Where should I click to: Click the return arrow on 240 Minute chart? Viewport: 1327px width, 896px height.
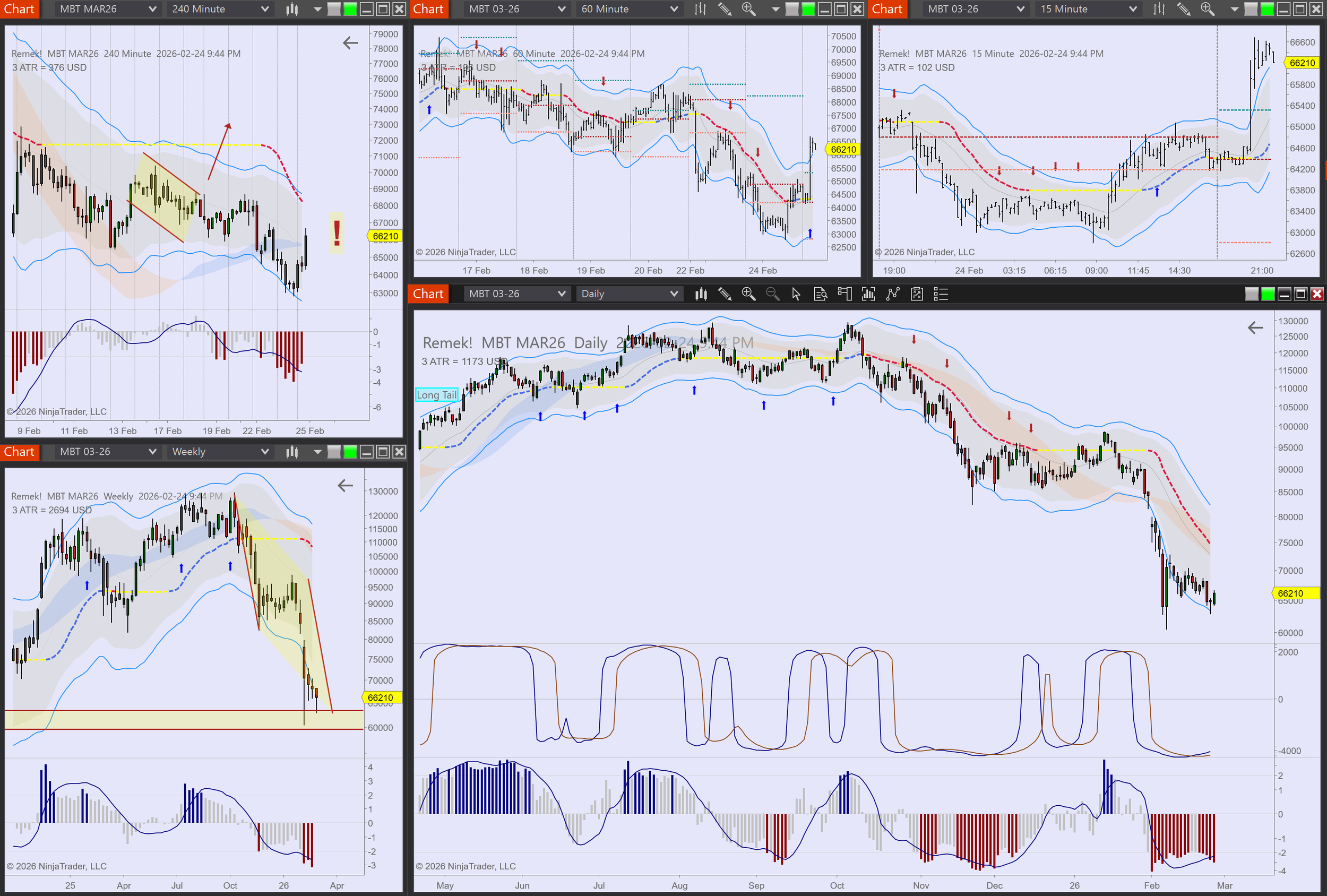click(x=350, y=43)
